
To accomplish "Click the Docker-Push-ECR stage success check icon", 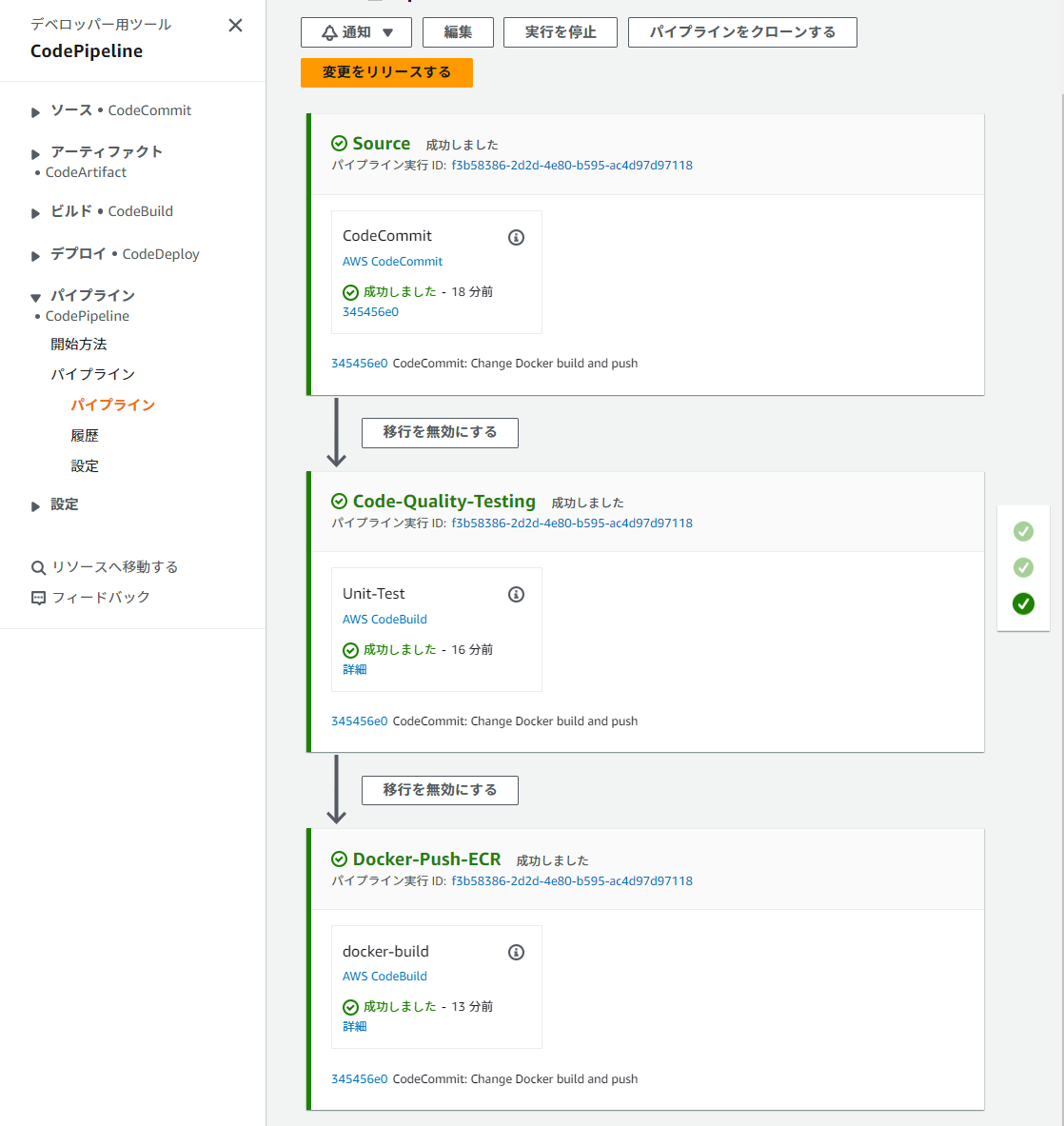I will tap(339, 859).
